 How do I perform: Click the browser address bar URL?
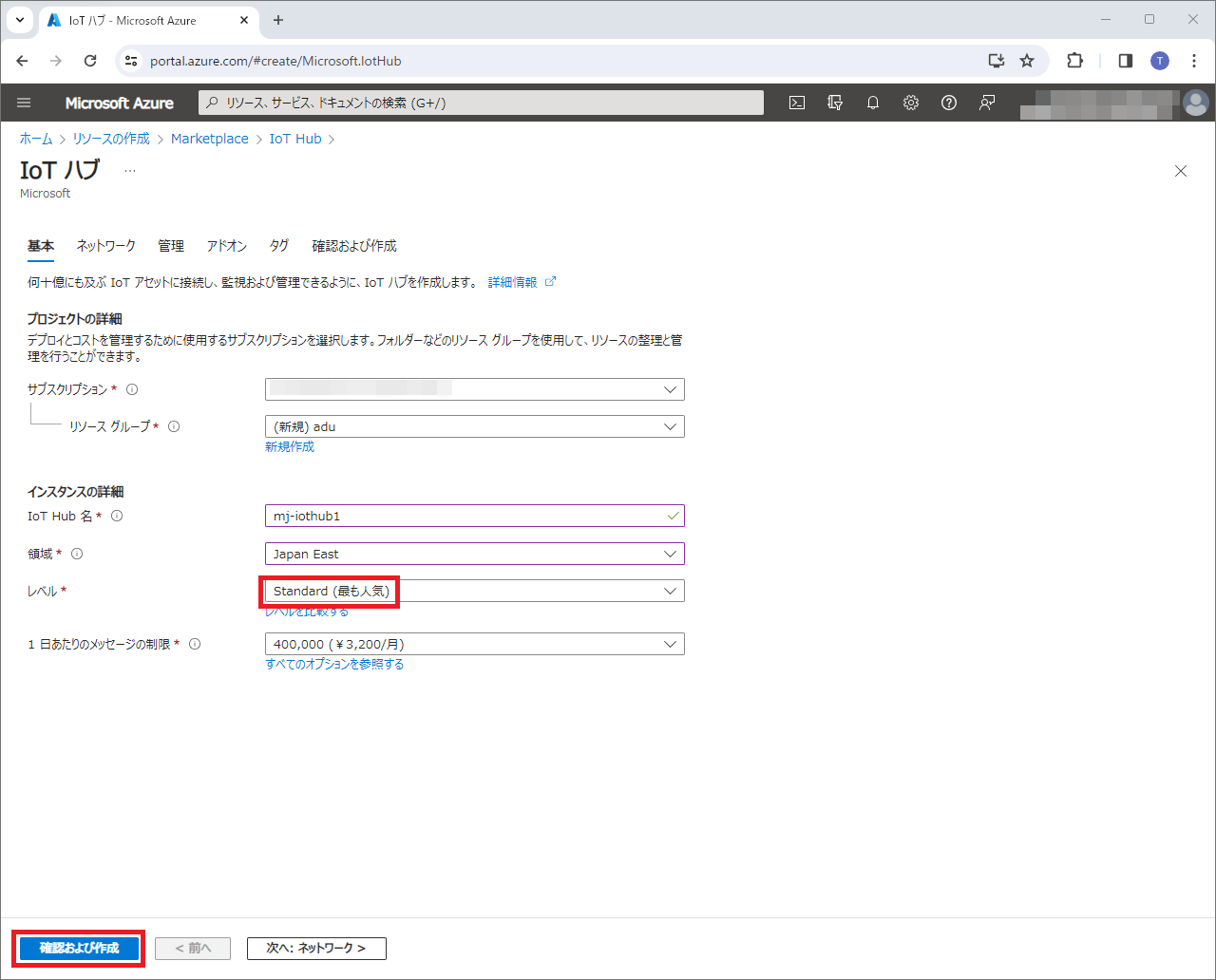click(x=275, y=61)
